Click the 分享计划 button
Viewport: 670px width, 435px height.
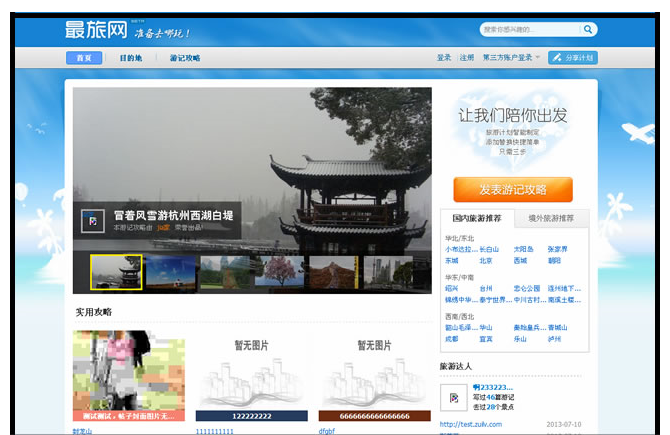click(x=573, y=58)
